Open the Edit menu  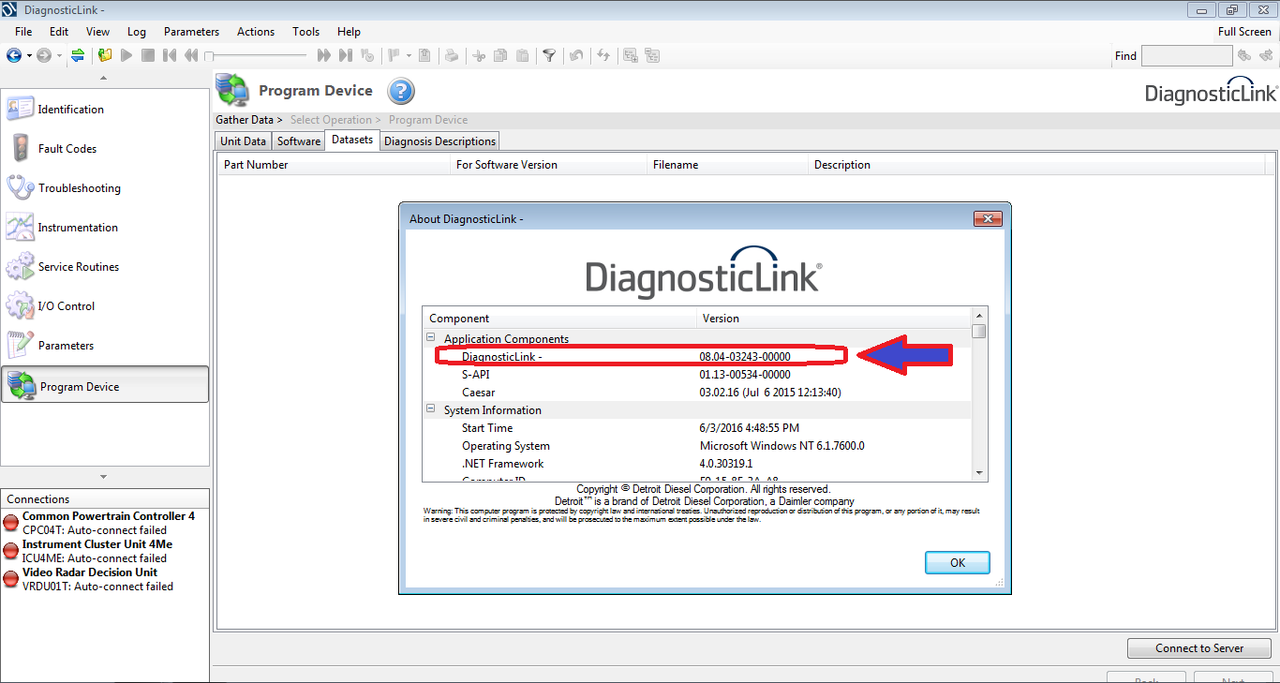coord(59,32)
